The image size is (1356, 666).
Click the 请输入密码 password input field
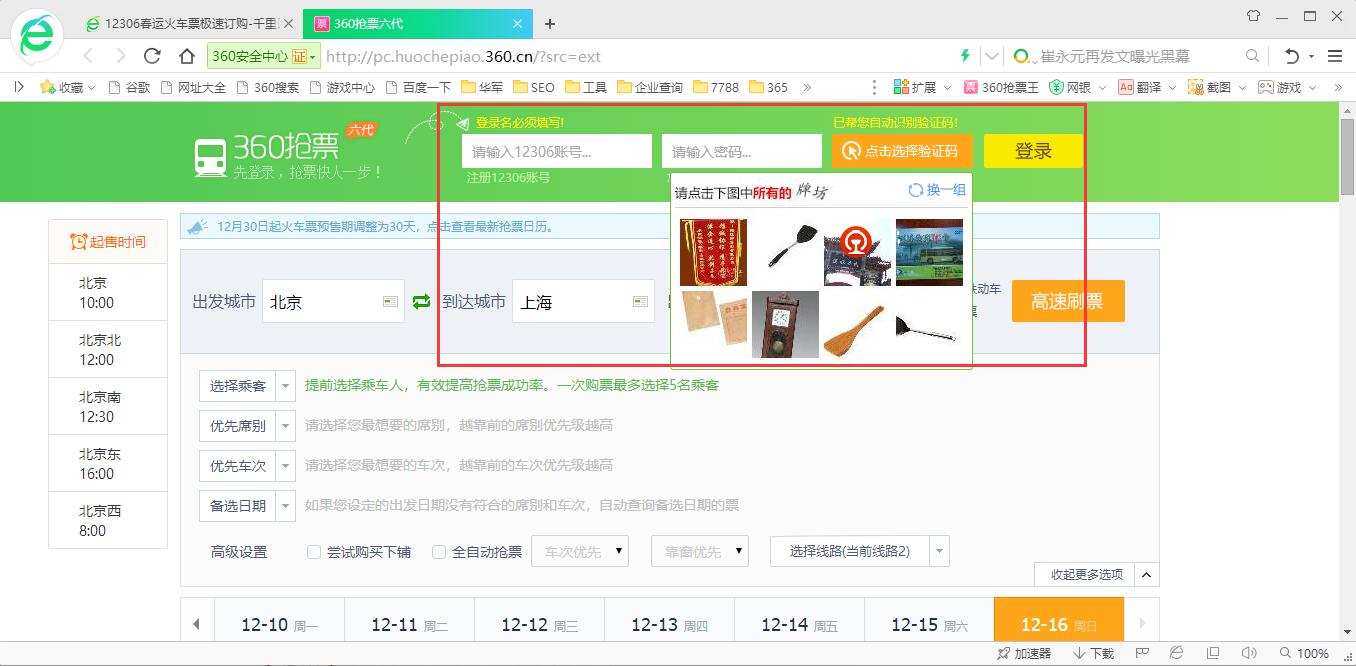click(x=740, y=151)
